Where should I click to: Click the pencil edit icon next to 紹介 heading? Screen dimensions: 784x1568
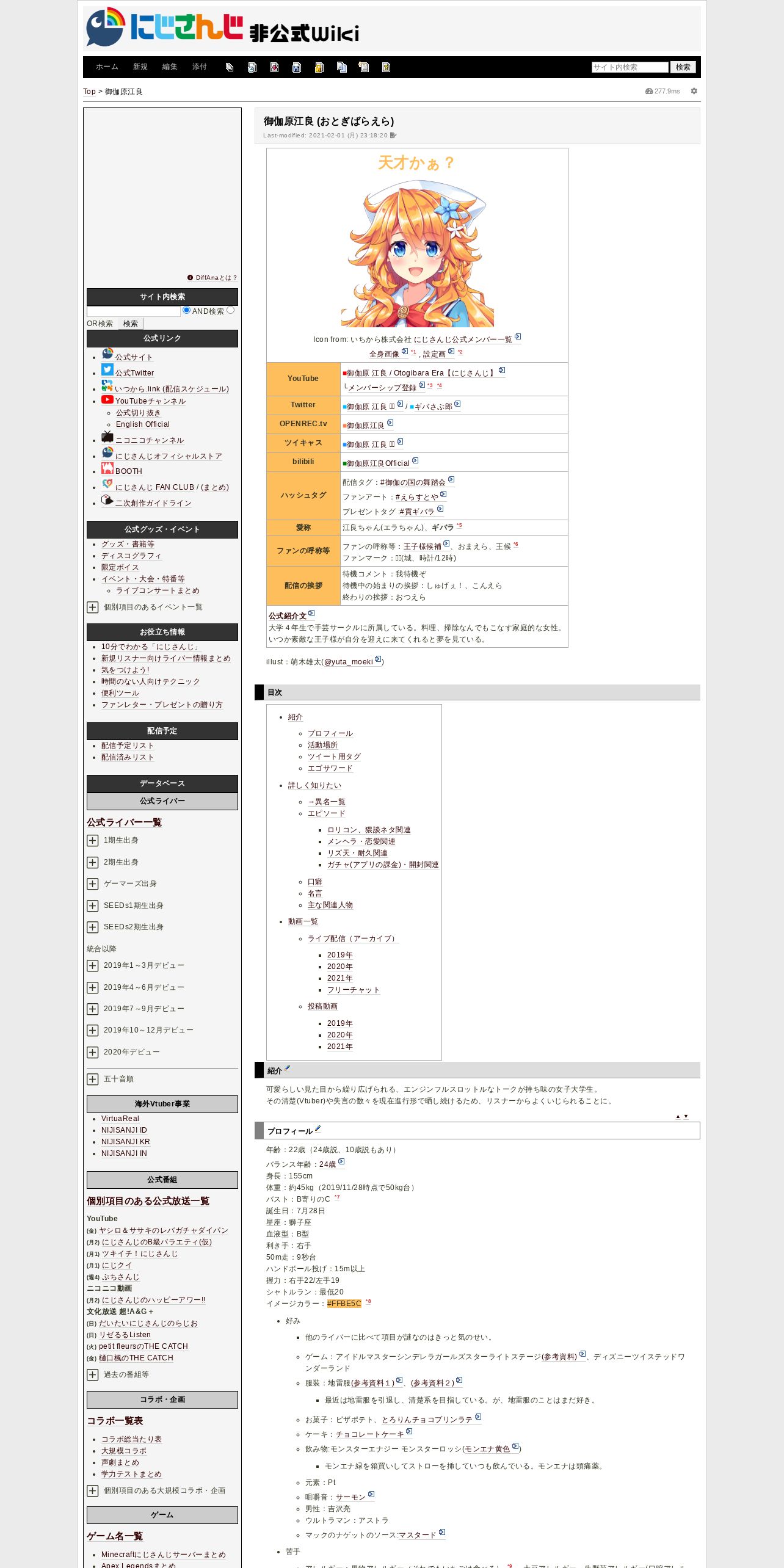point(287,1068)
